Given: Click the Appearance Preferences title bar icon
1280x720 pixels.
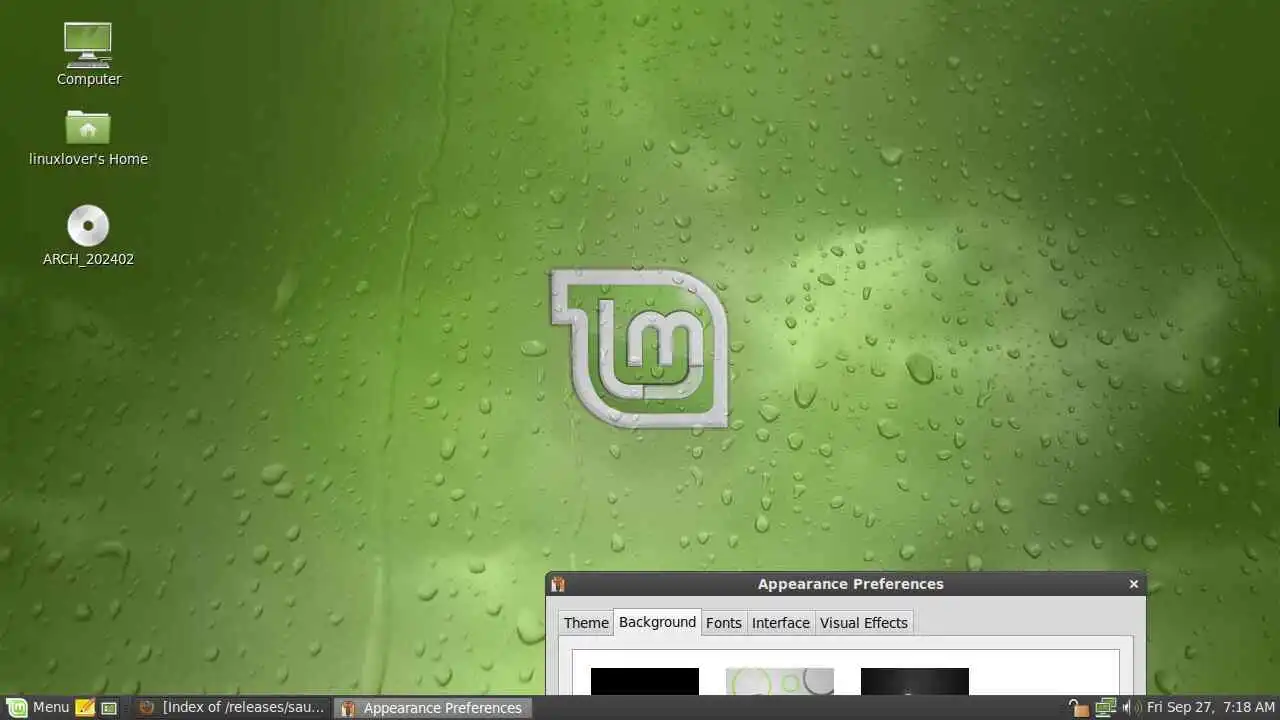Looking at the screenshot, I should [x=558, y=584].
